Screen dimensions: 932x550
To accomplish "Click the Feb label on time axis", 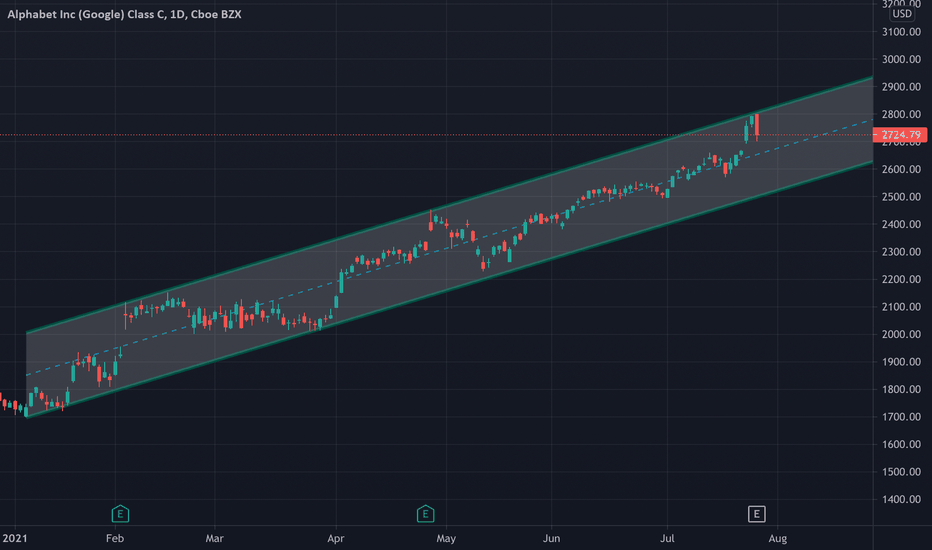I will click(115, 538).
